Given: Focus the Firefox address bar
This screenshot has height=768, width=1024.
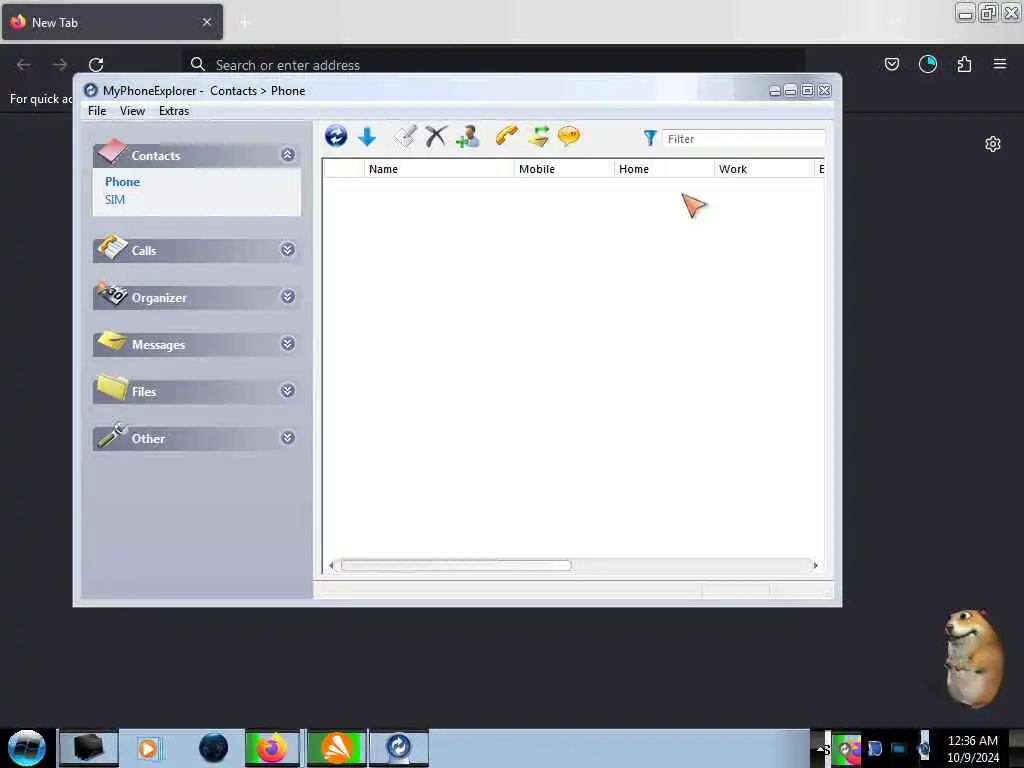Looking at the screenshot, I should tap(493, 65).
